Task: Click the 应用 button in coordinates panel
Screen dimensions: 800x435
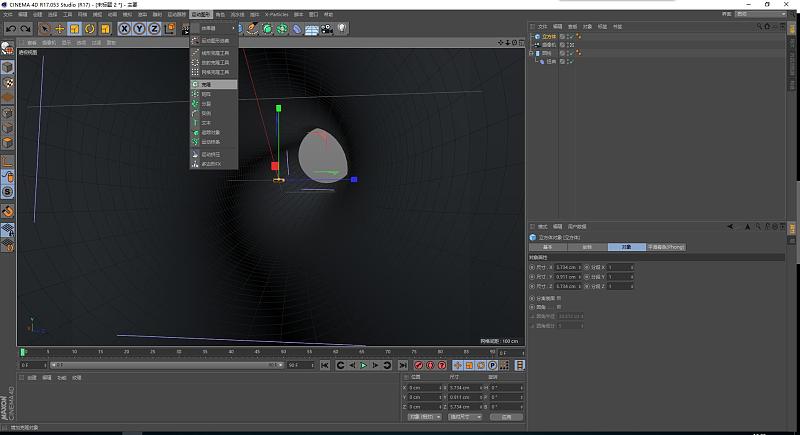Action: tap(506, 417)
